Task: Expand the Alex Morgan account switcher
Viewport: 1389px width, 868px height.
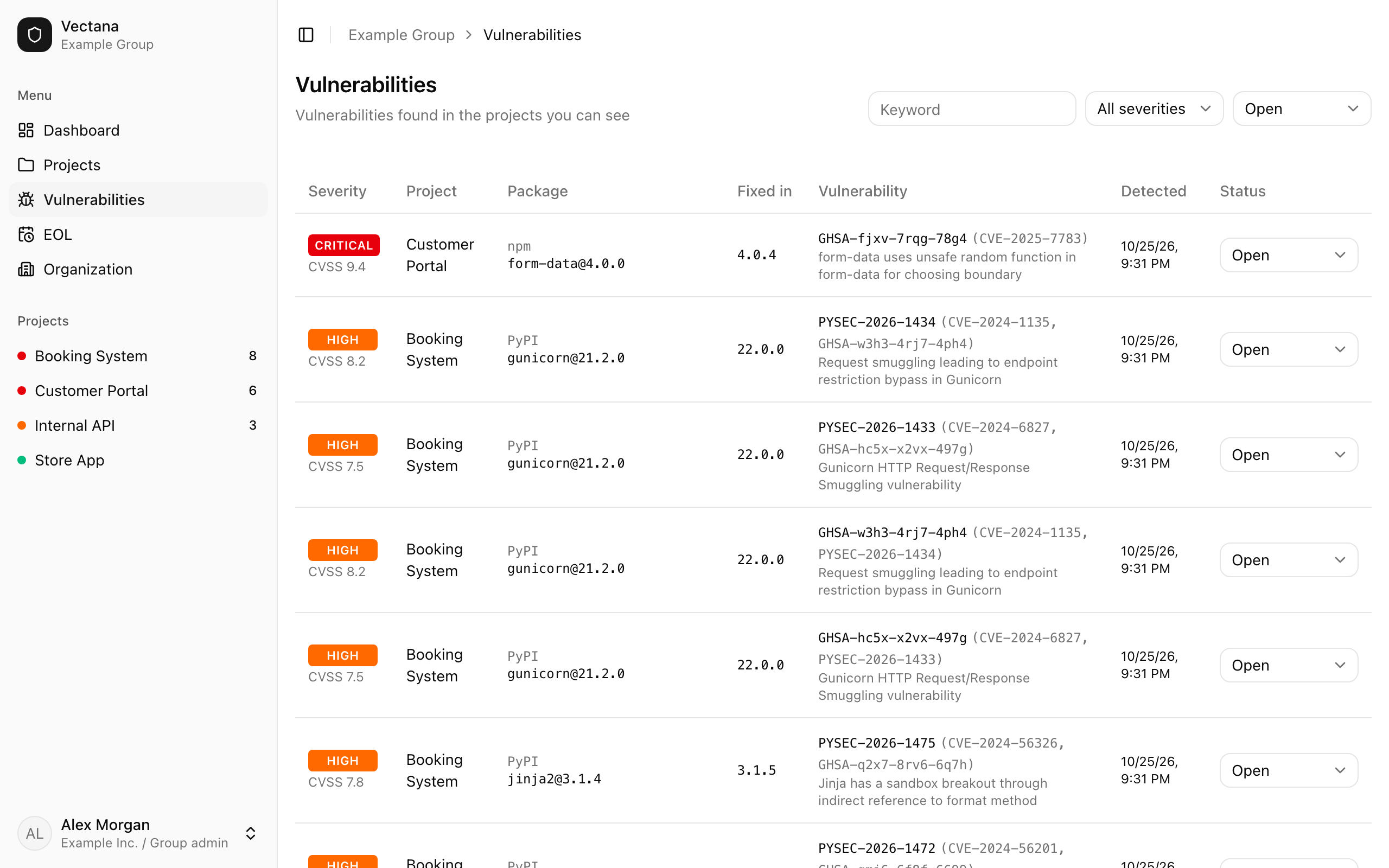Action: pos(251,833)
